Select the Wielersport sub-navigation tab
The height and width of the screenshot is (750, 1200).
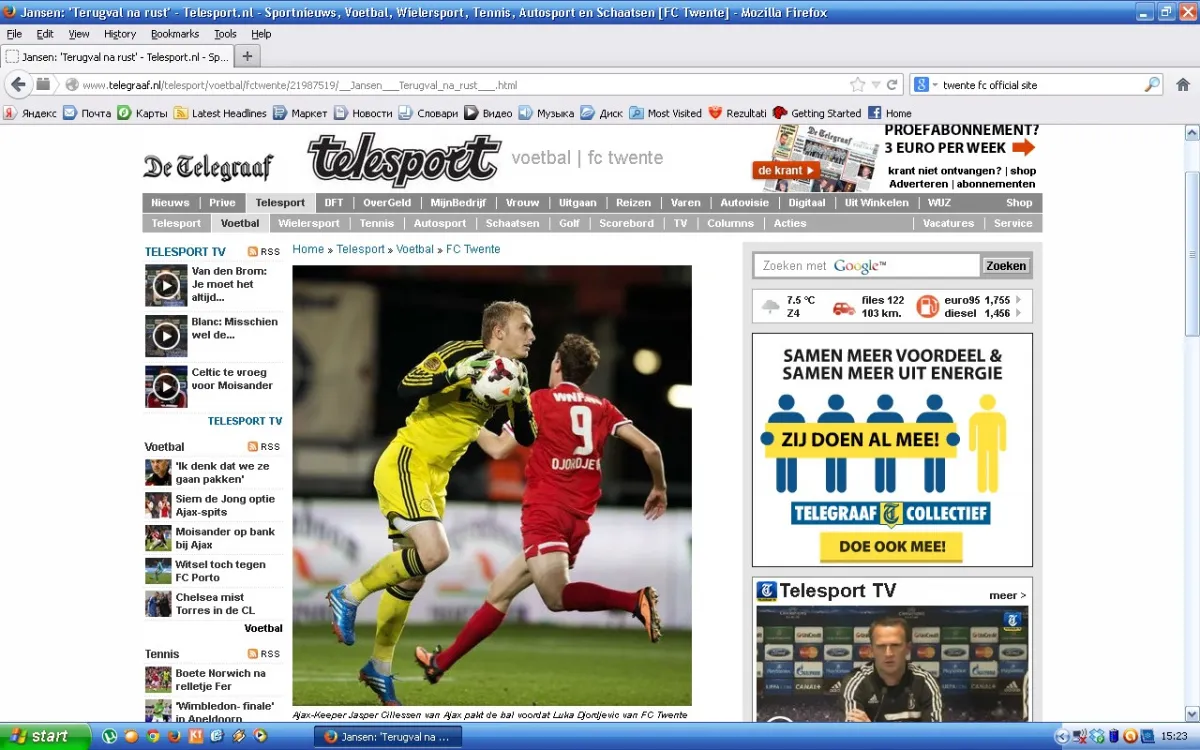309,223
